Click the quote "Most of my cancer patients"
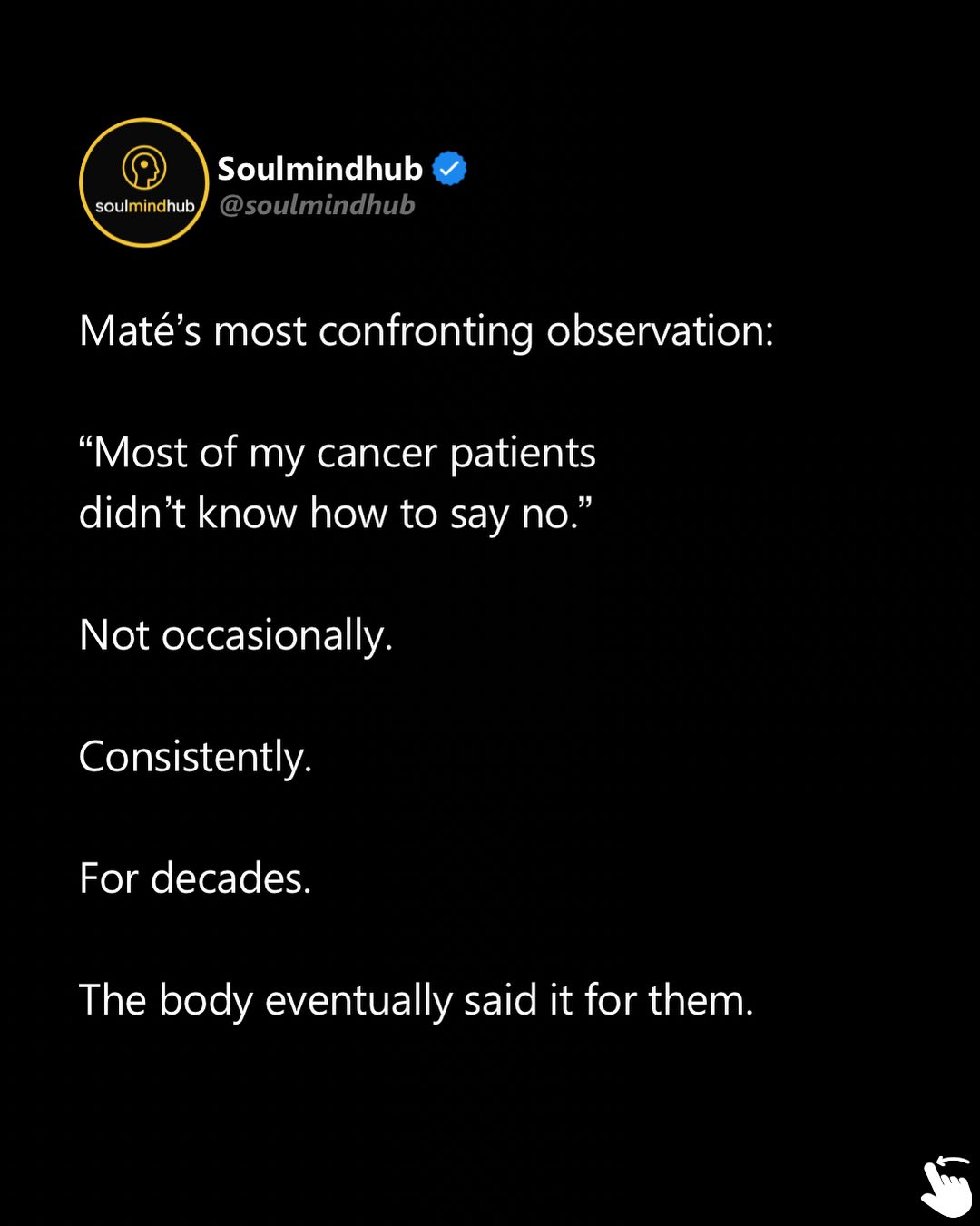 click(x=338, y=453)
